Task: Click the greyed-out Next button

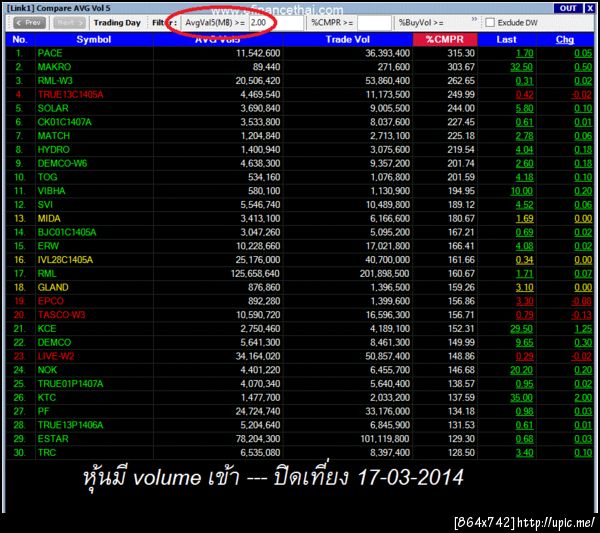Action: pyautogui.click(x=69, y=23)
